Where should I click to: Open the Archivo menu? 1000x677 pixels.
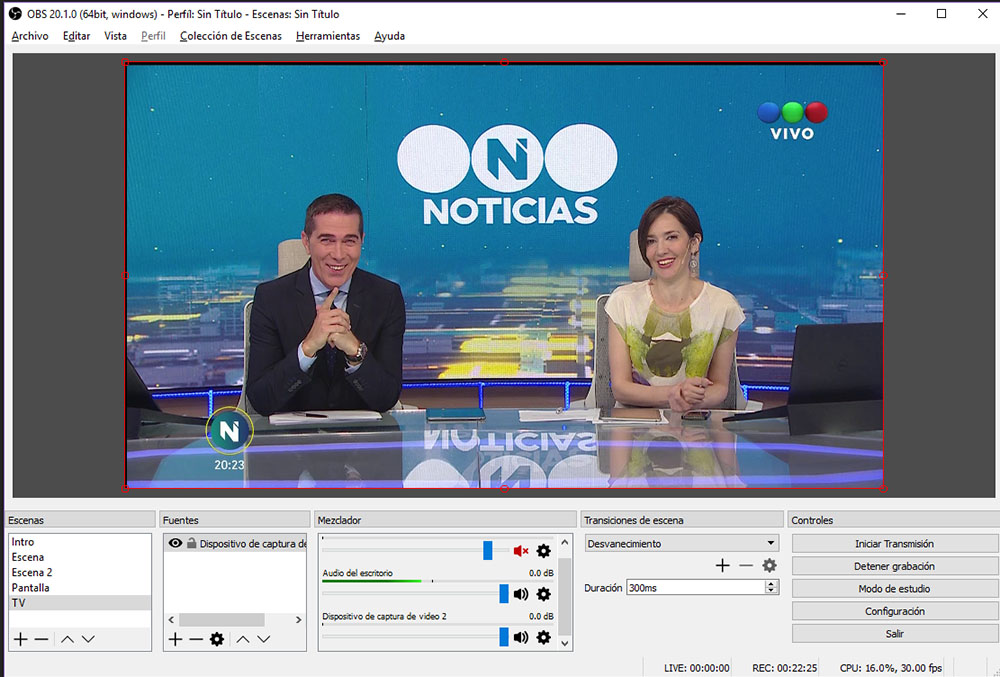coord(30,36)
